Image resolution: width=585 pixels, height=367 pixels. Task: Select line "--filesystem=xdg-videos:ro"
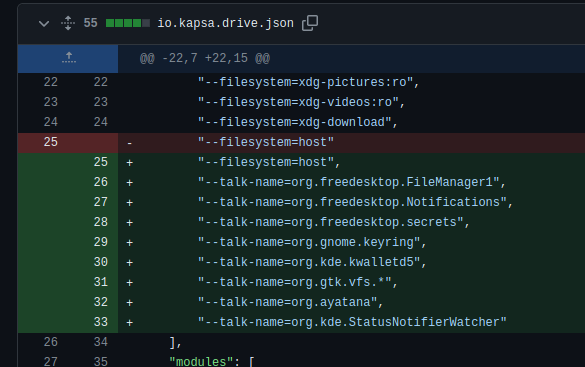click(x=301, y=102)
